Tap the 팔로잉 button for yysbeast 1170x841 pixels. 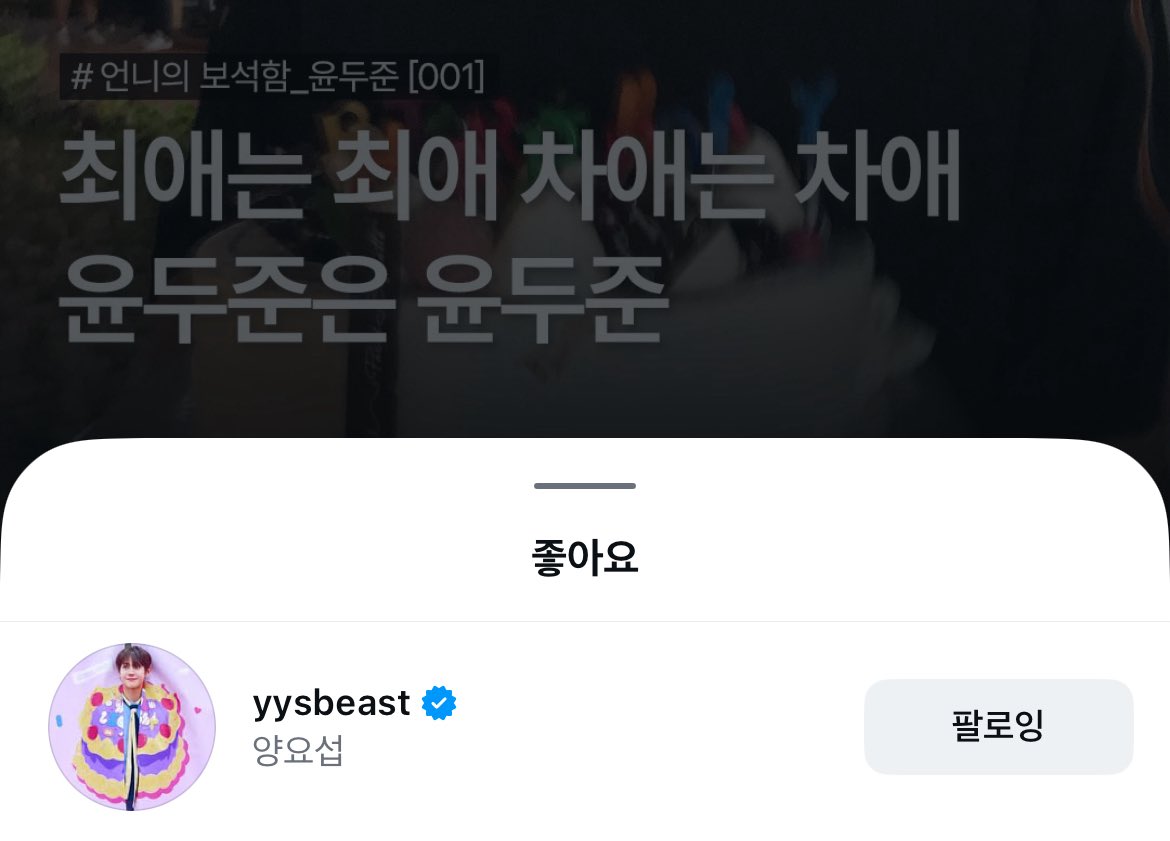(998, 726)
